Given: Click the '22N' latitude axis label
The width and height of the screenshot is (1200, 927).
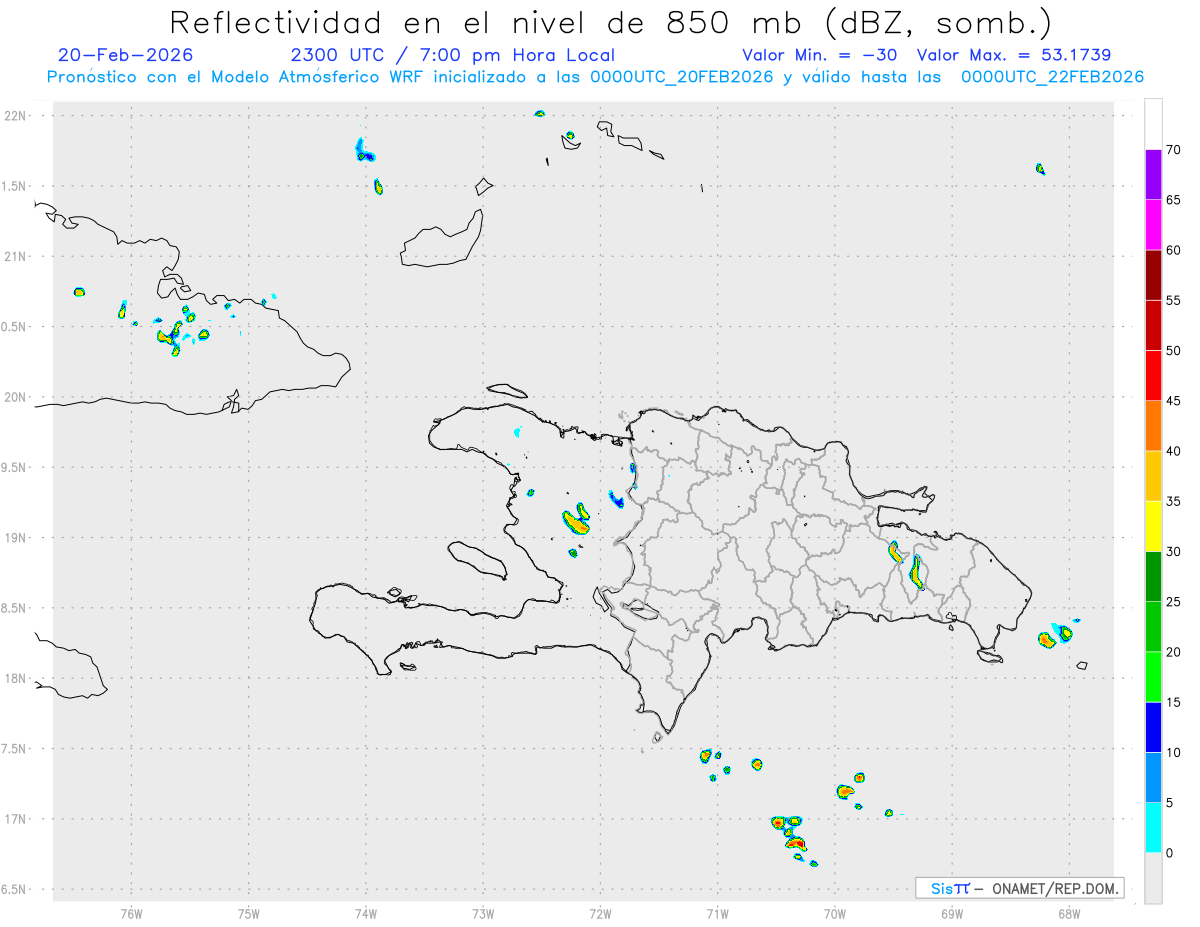Looking at the screenshot, I should [x=15, y=115].
